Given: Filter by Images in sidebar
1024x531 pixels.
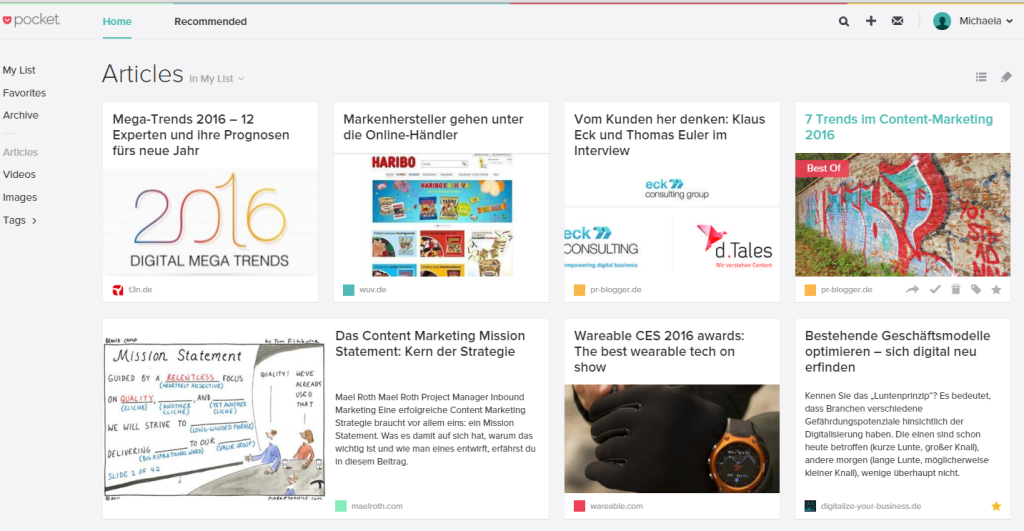Looking at the screenshot, I should [x=20, y=197].
